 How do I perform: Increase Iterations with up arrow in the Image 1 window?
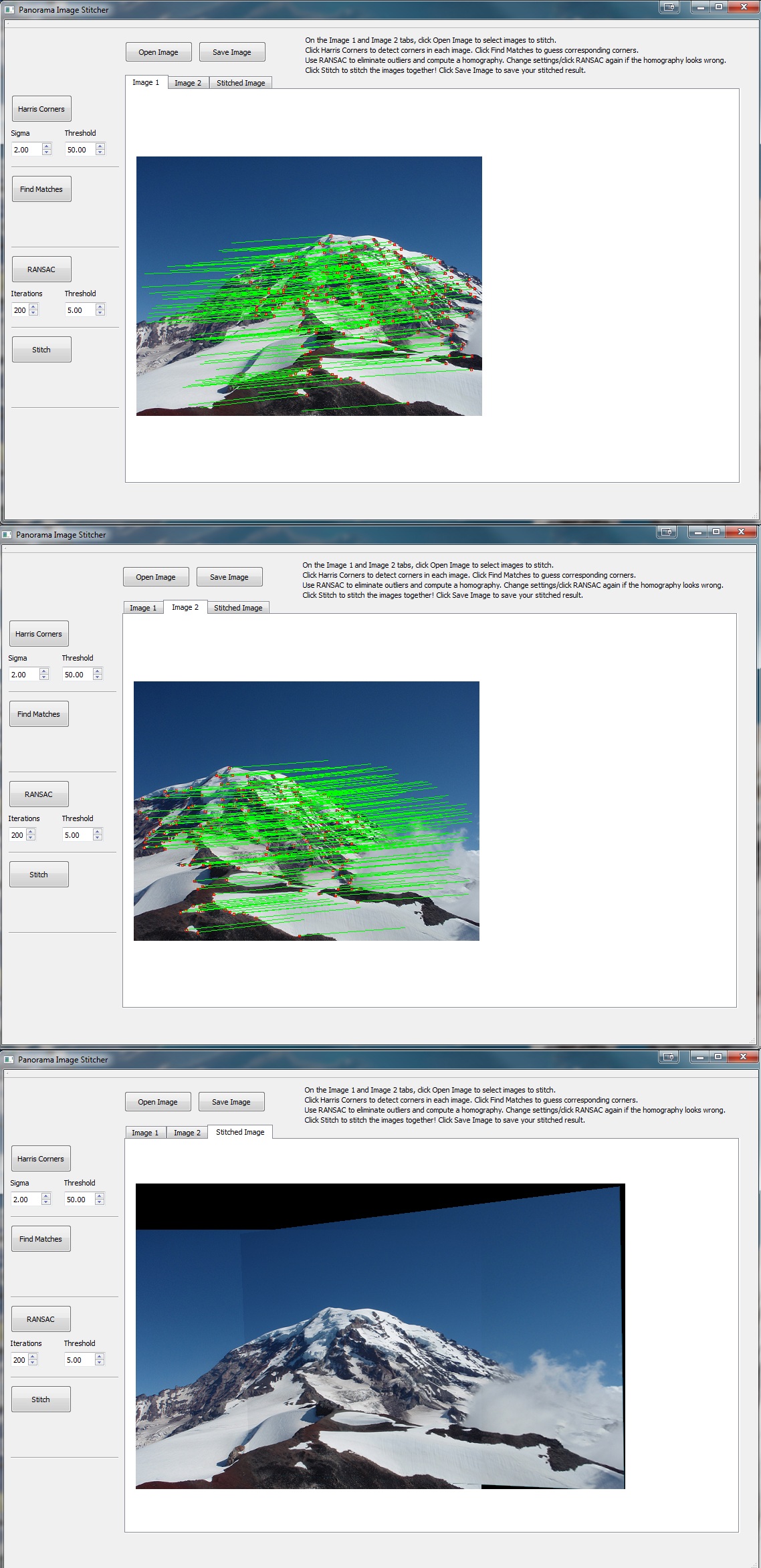tap(34, 307)
